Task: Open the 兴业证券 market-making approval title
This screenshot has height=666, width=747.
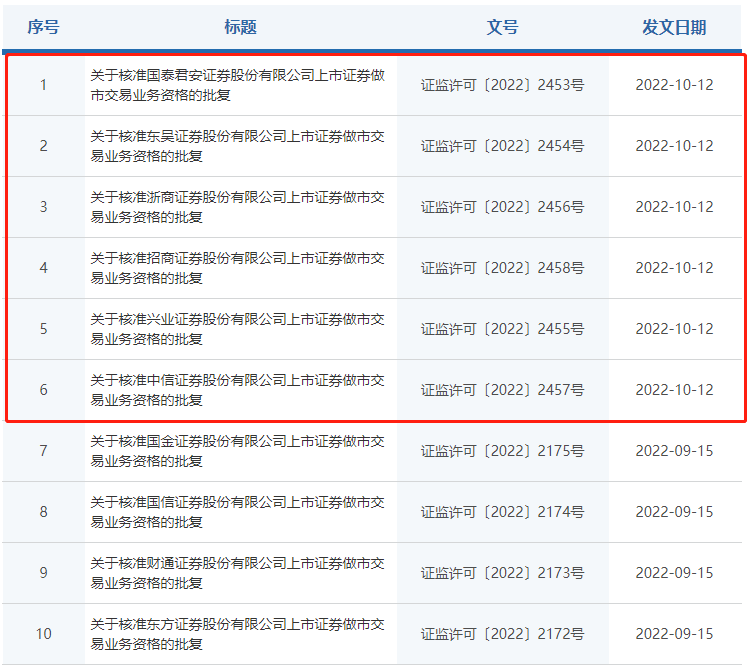Action: coord(237,329)
